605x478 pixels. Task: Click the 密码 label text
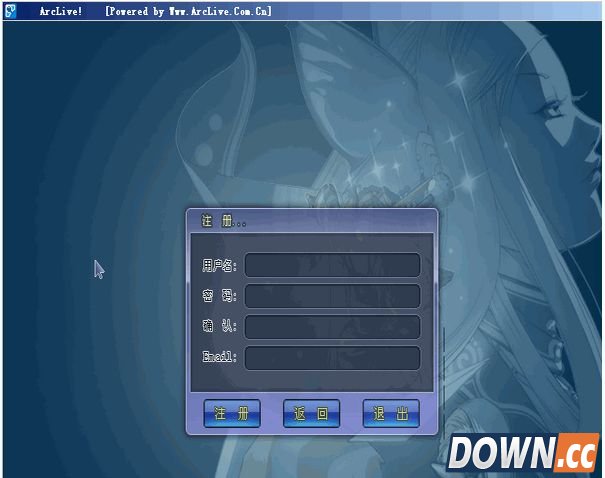pos(219,297)
